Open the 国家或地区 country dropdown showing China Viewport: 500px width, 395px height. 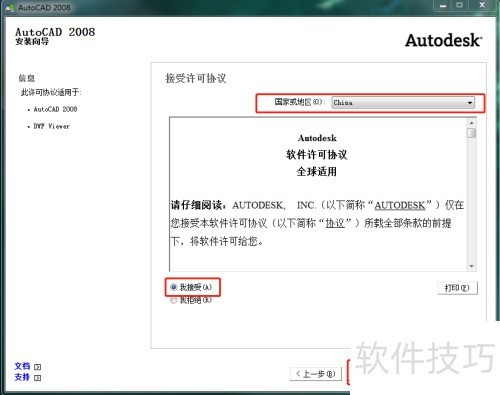click(403, 103)
